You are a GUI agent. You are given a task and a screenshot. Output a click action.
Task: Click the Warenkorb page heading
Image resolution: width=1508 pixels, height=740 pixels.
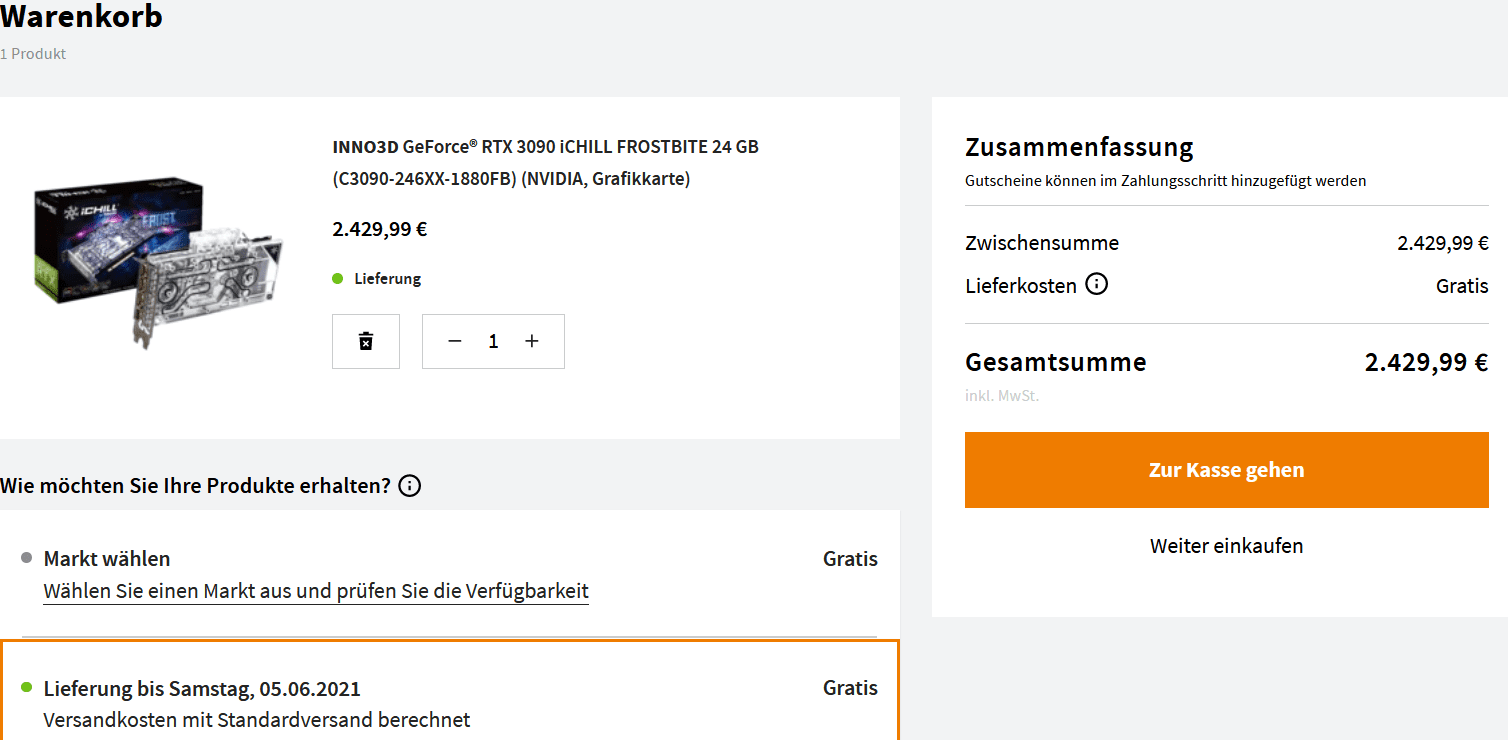tap(81, 17)
